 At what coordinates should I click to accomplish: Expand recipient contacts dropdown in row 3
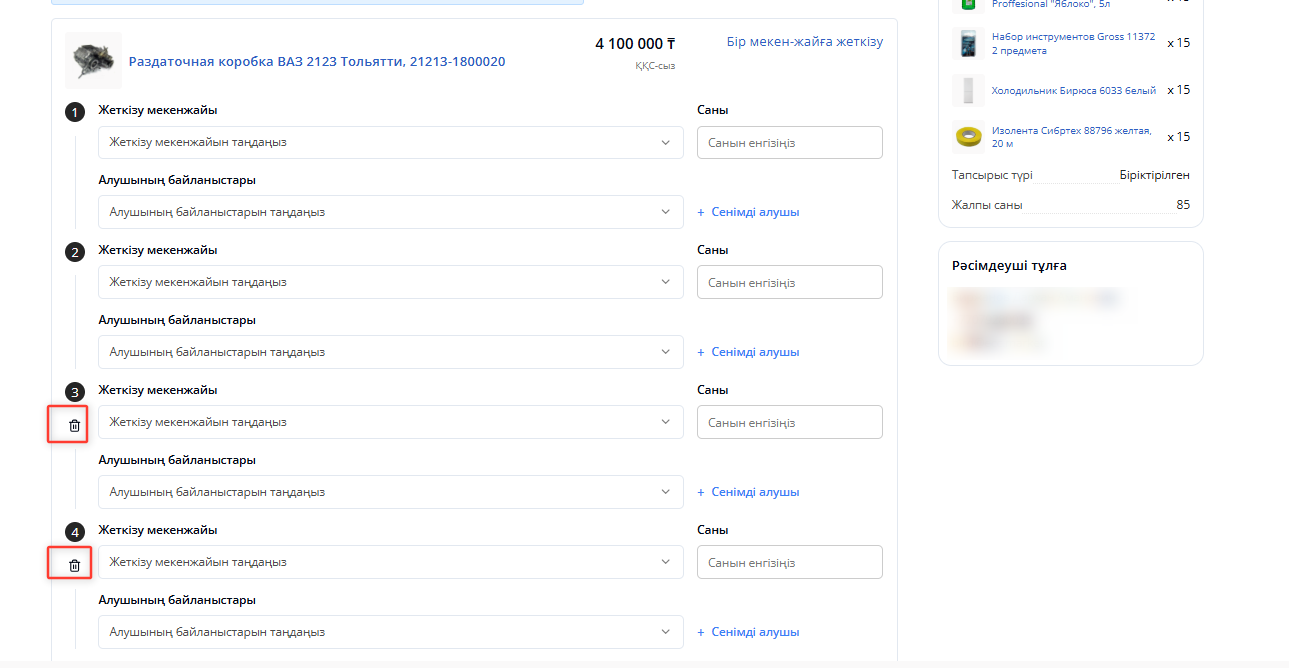(x=390, y=492)
